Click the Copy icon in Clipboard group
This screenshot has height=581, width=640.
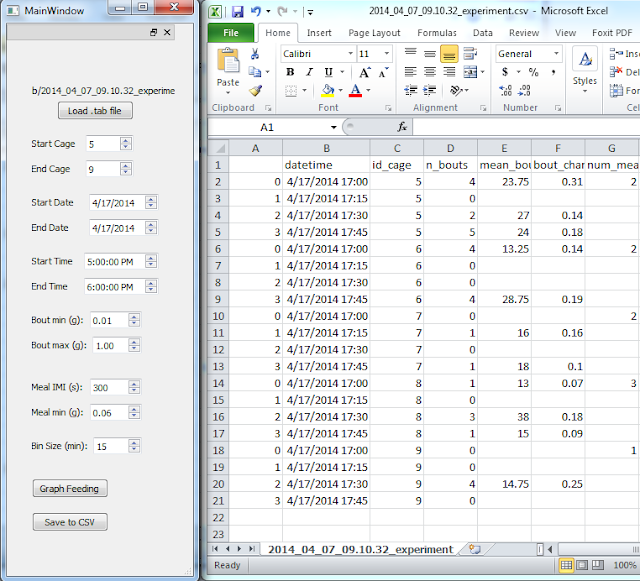(x=255, y=72)
